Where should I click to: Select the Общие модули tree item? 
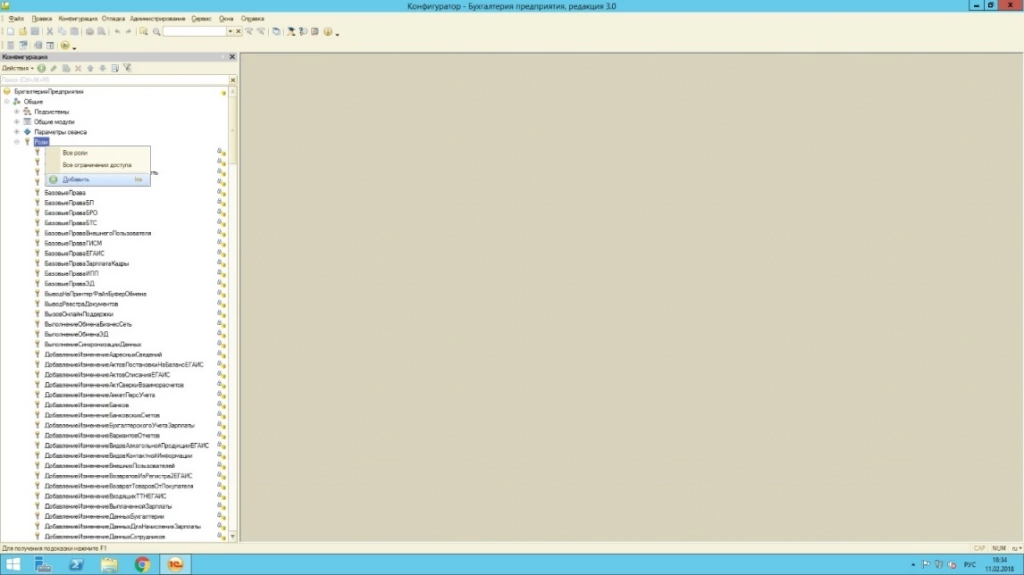[54, 122]
